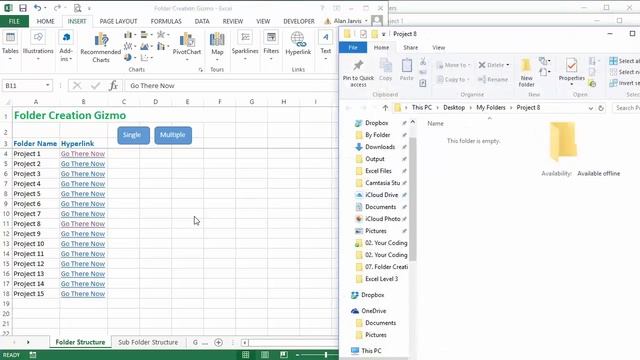The height and width of the screenshot is (360, 640).
Task: Click the Copy icon in Explorer ribbon
Action: (x=385, y=69)
